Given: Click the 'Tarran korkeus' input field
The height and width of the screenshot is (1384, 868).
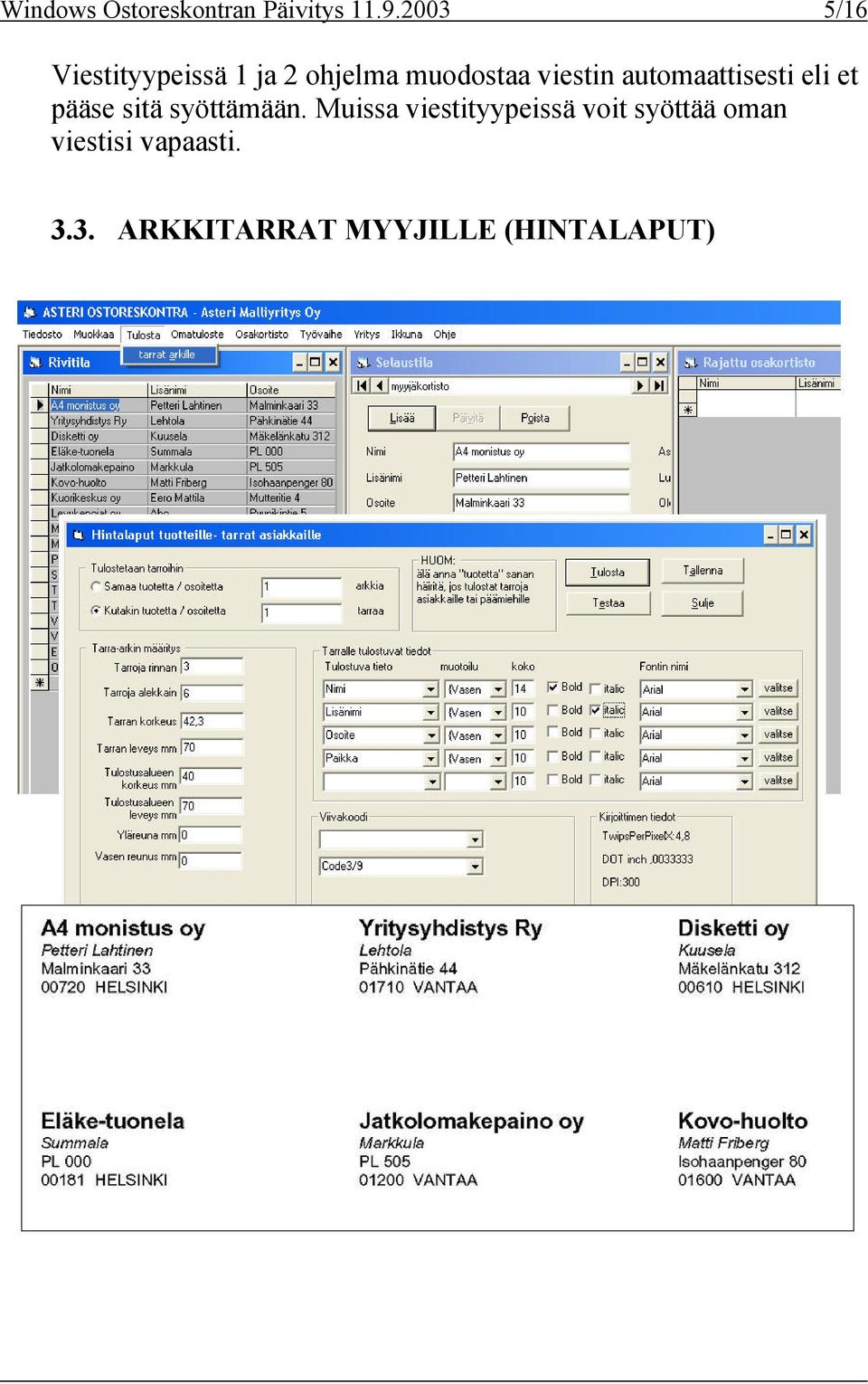Looking at the screenshot, I should [x=212, y=721].
